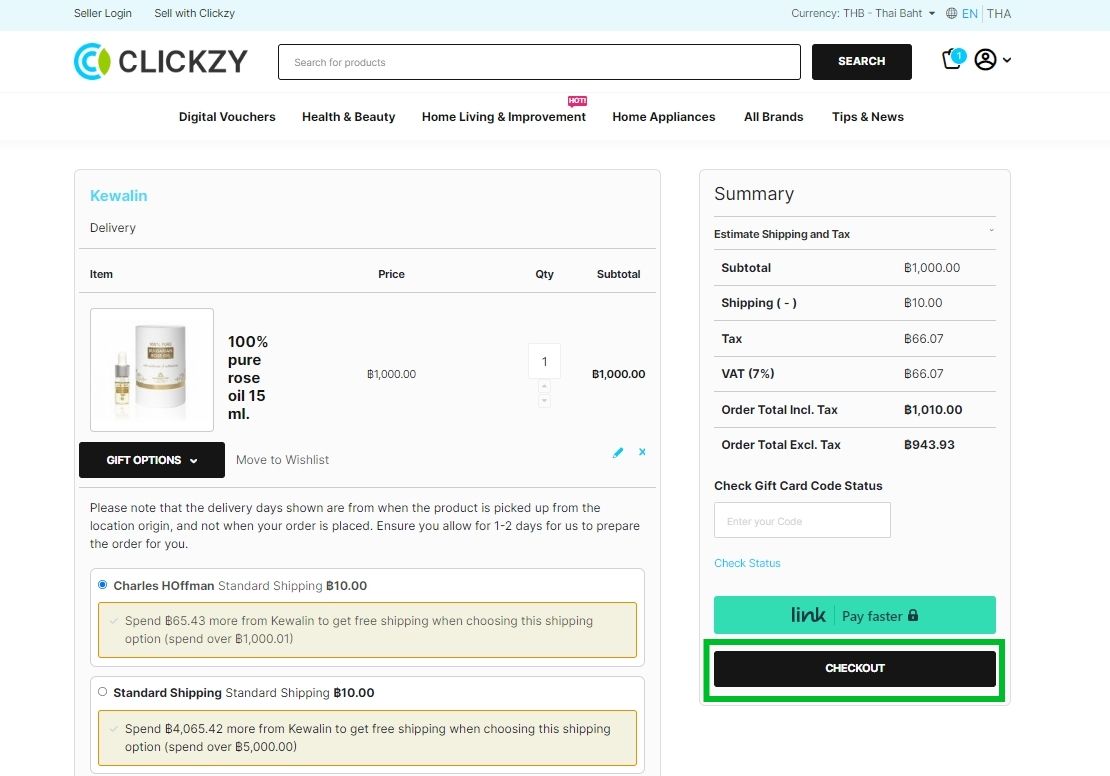Viewport: 1110px width, 776px height.
Task: Click the Check Status link
Action: coord(747,563)
